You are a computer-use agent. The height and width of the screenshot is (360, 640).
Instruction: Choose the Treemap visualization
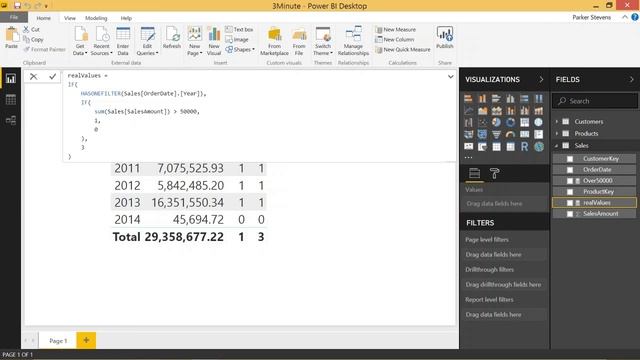tap(524, 122)
